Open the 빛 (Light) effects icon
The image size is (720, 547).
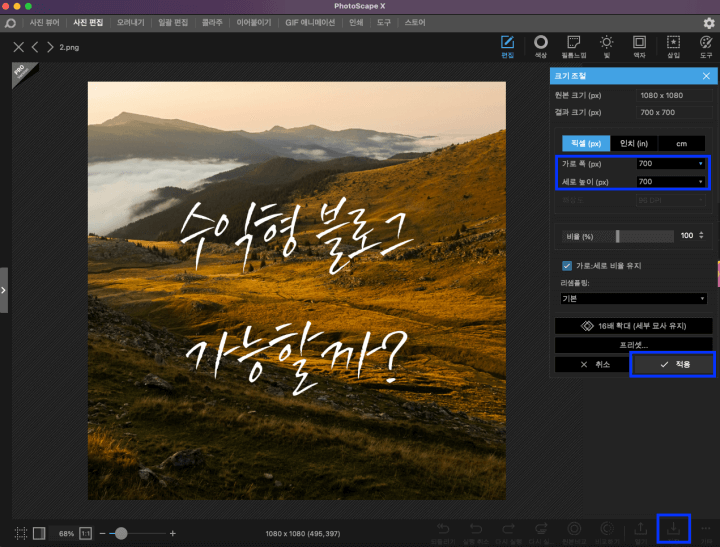point(607,46)
